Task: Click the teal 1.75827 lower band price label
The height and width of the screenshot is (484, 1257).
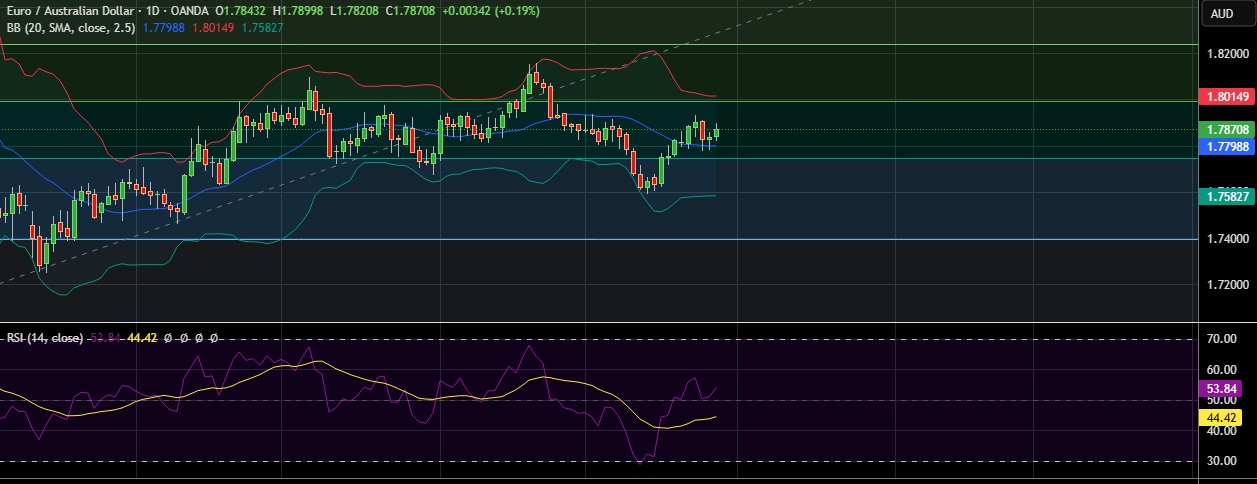Action: 1226,197
